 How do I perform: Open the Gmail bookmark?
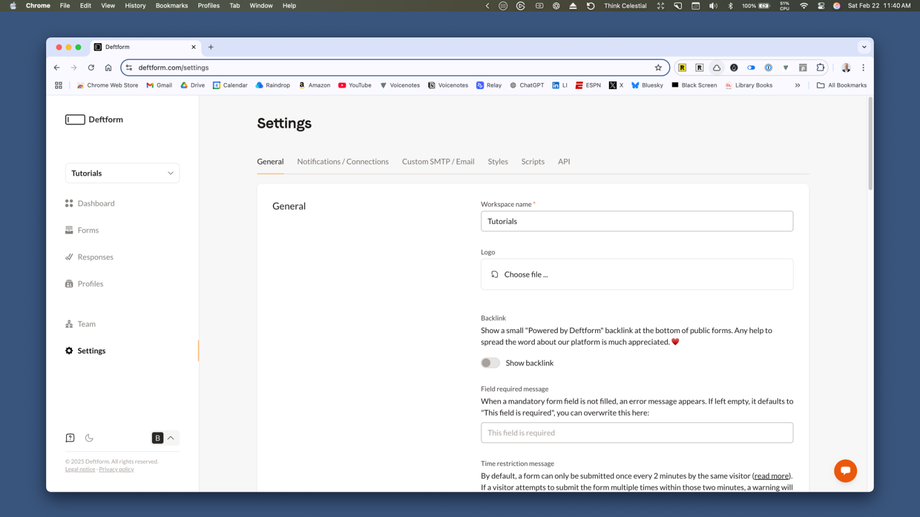click(x=159, y=85)
